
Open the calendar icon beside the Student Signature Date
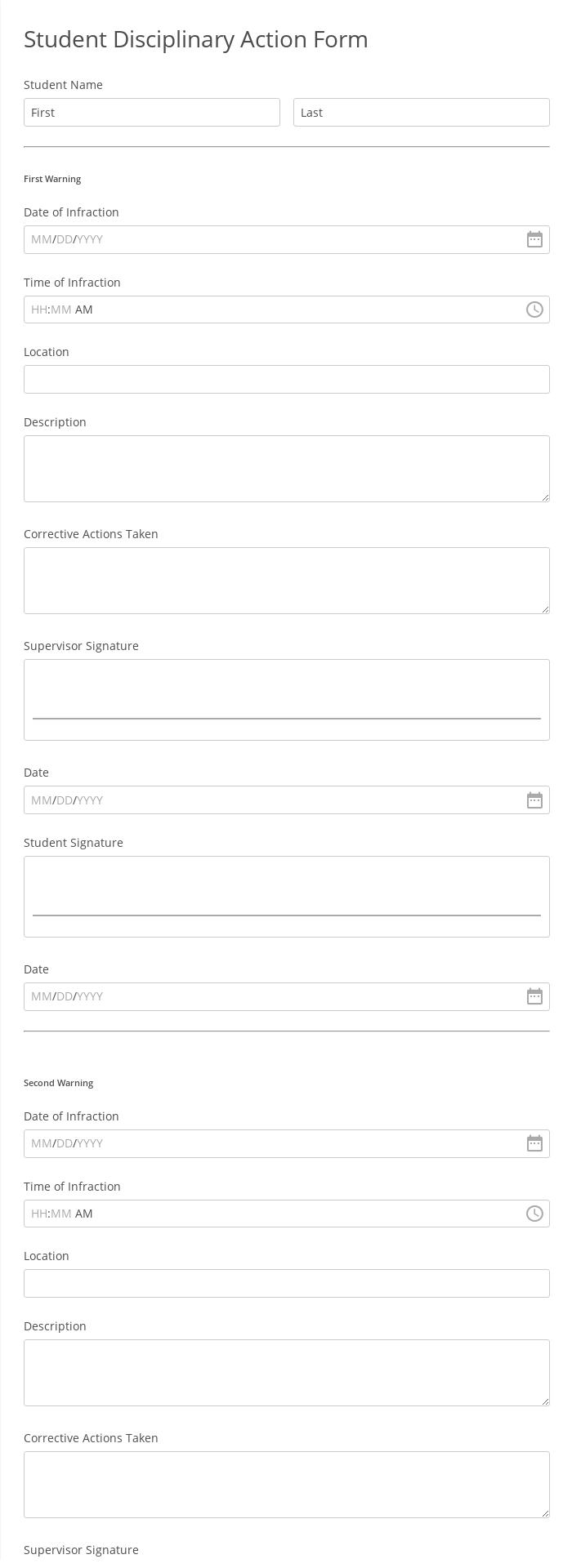point(534,996)
